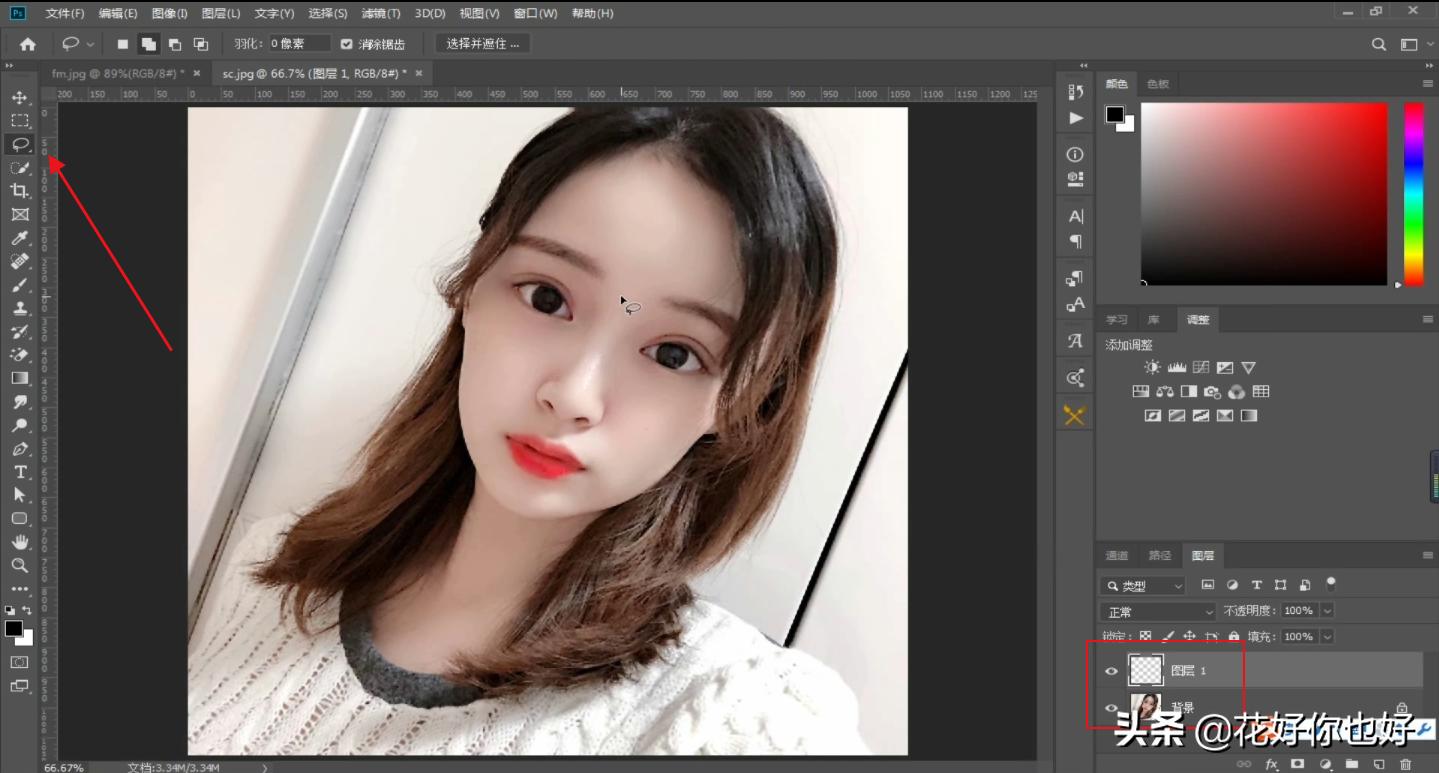Click the foreground color swatch
The image size is (1439, 773).
tap(14, 630)
